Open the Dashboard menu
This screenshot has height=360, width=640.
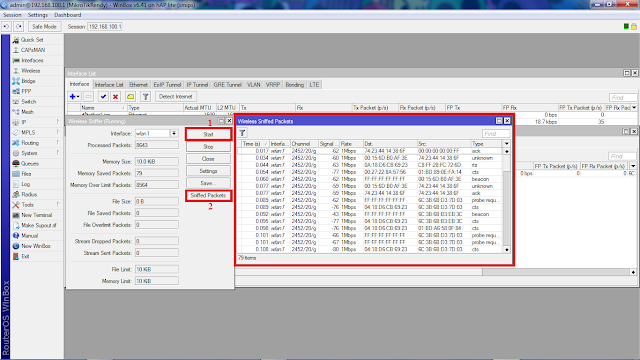(x=68, y=15)
